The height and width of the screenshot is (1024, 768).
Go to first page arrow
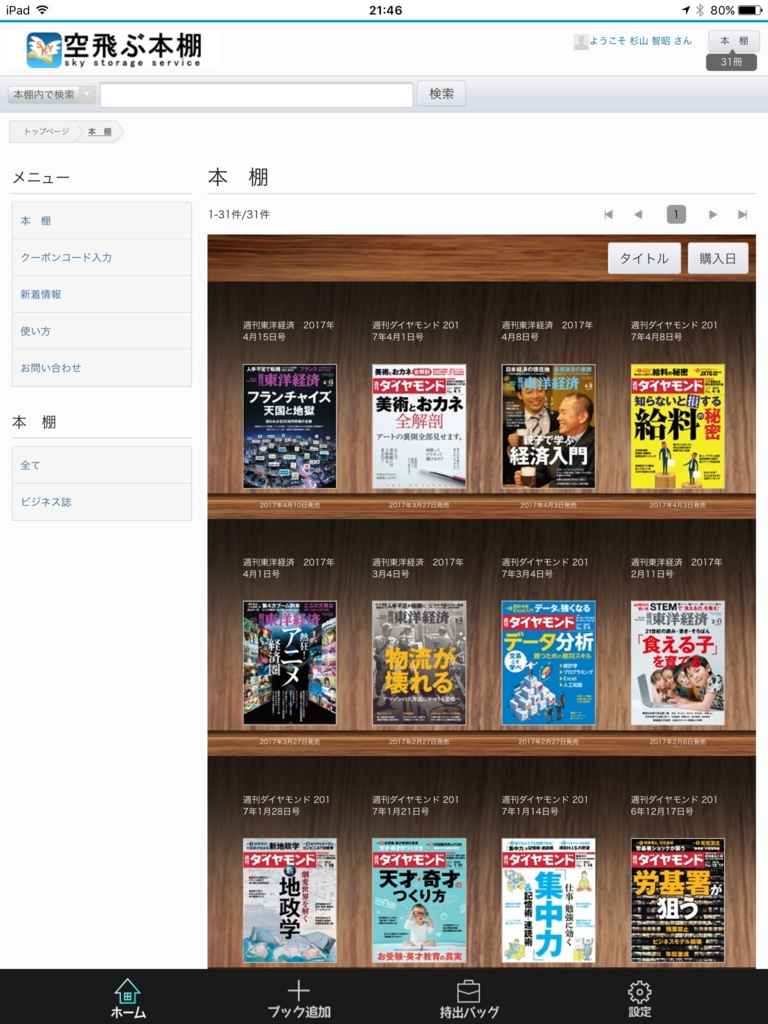608,214
